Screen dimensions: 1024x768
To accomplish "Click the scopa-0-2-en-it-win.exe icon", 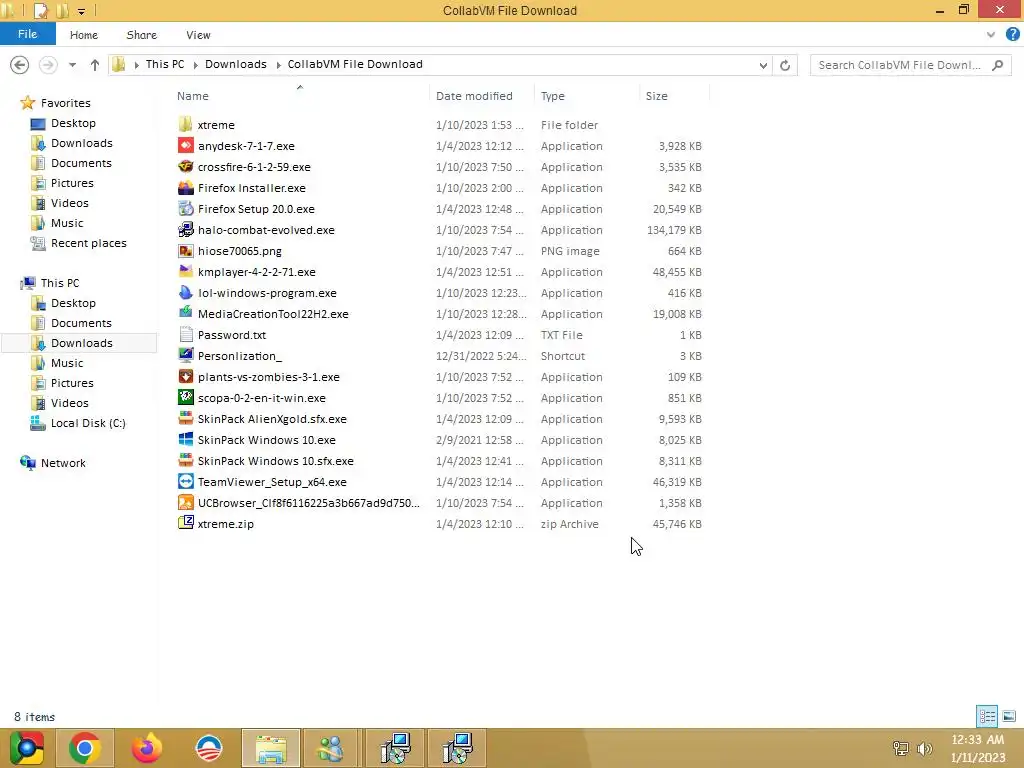I will 185,398.
